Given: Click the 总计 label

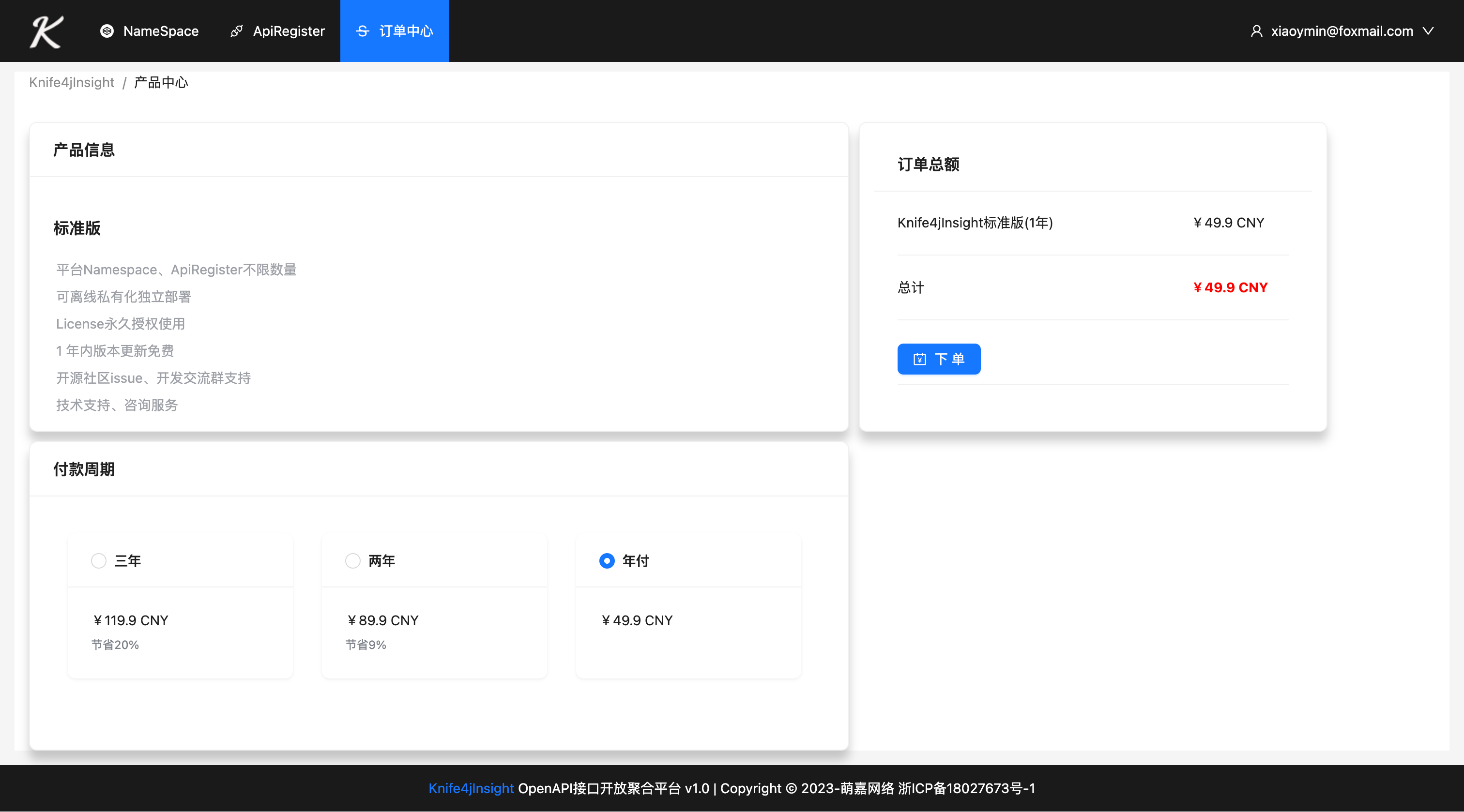Looking at the screenshot, I should point(911,287).
